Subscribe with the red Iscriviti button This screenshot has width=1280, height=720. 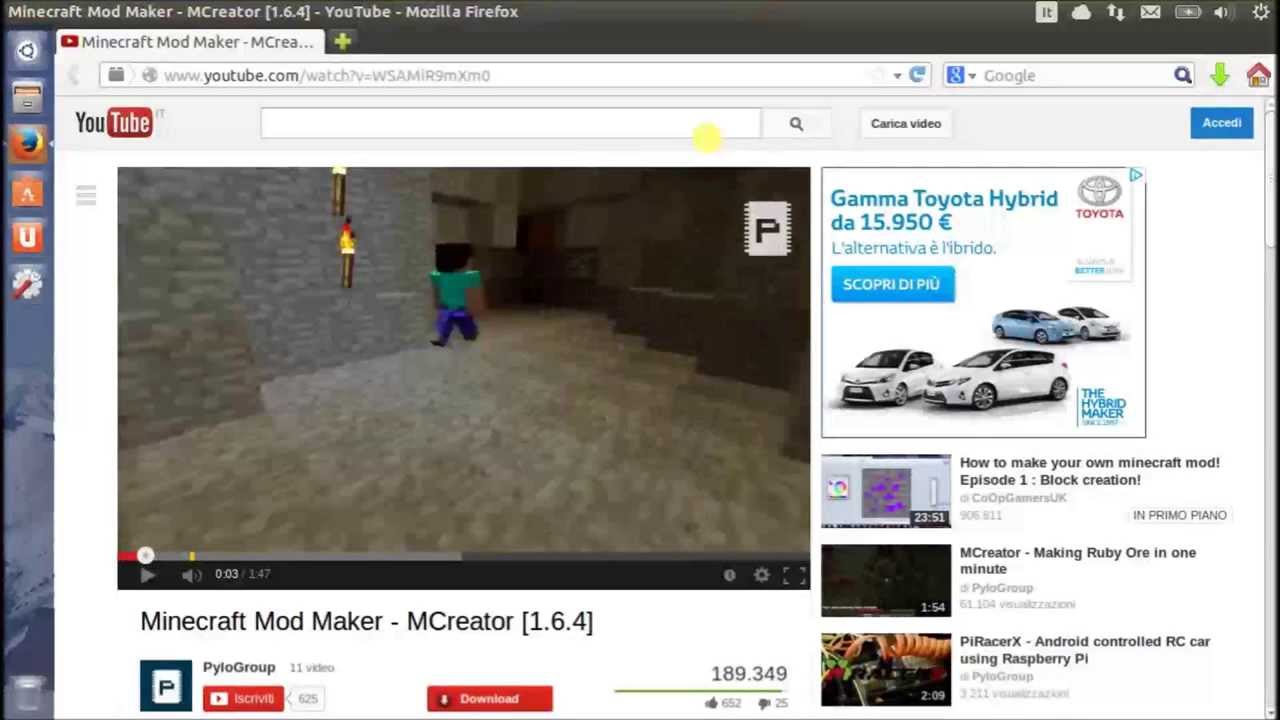pyautogui.click(x=243, y=699)
